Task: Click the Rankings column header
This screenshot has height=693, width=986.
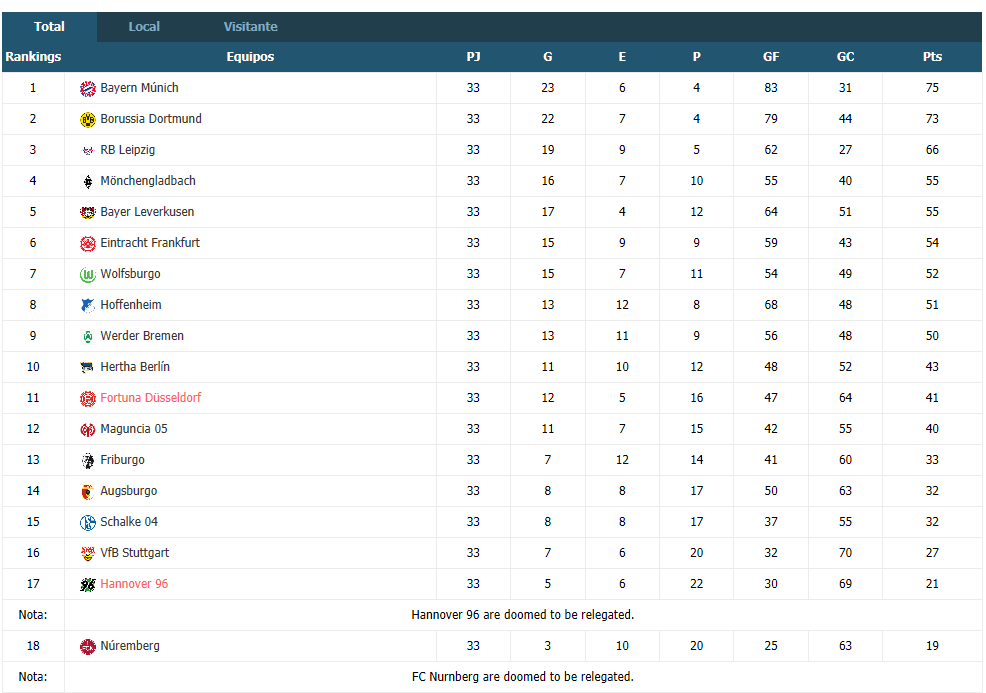Action: pyautogui.click(x=33, y=57)
